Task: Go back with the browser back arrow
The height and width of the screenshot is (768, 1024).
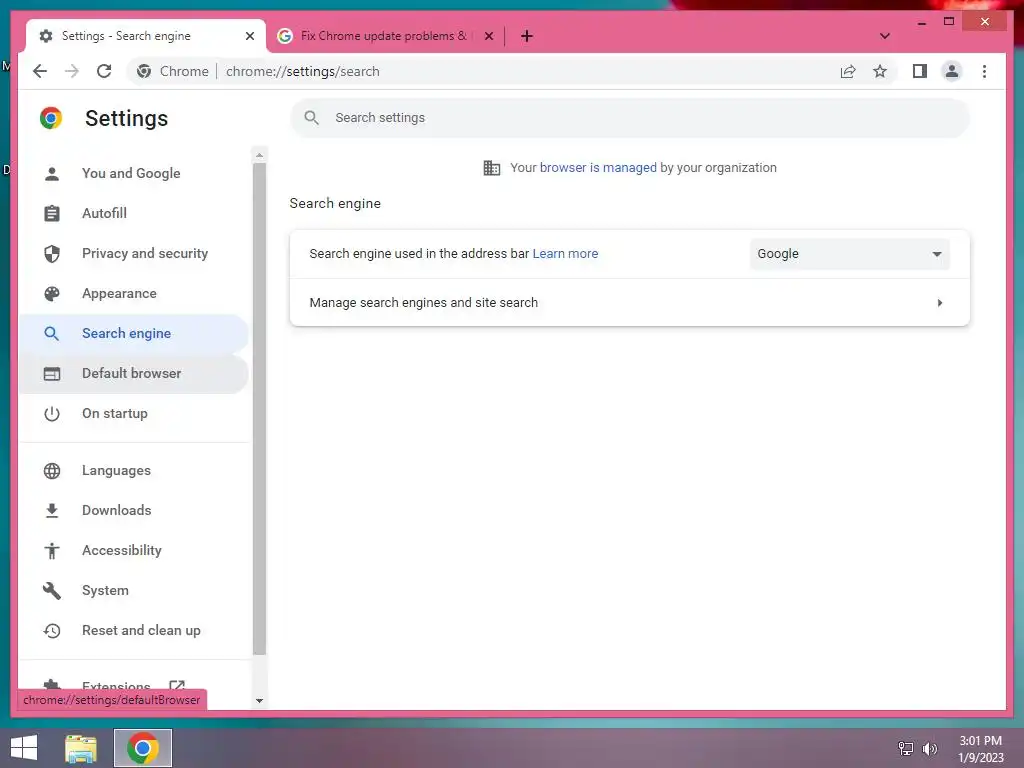Action: 40,71
